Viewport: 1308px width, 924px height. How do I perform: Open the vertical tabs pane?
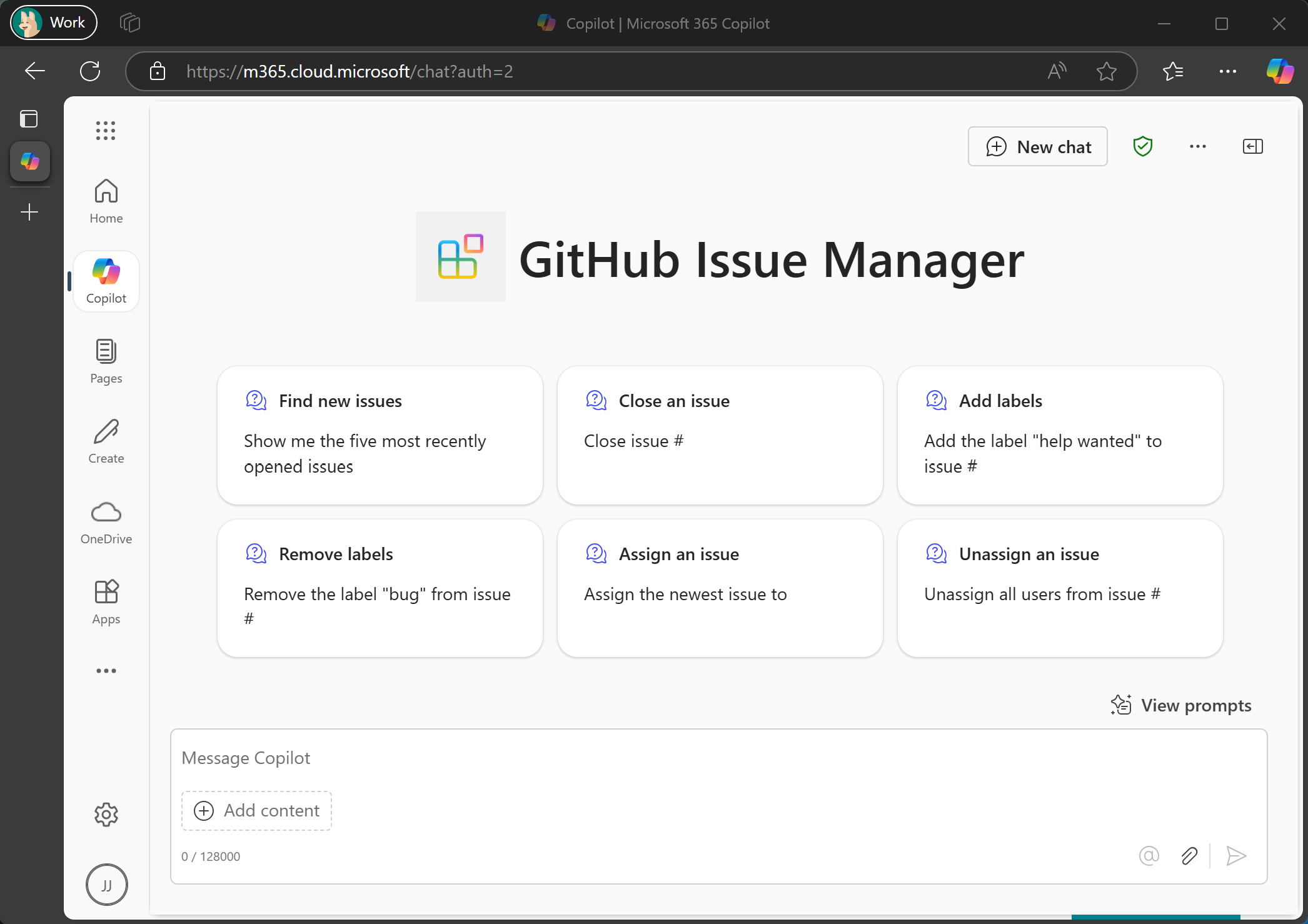pos(29,119)
